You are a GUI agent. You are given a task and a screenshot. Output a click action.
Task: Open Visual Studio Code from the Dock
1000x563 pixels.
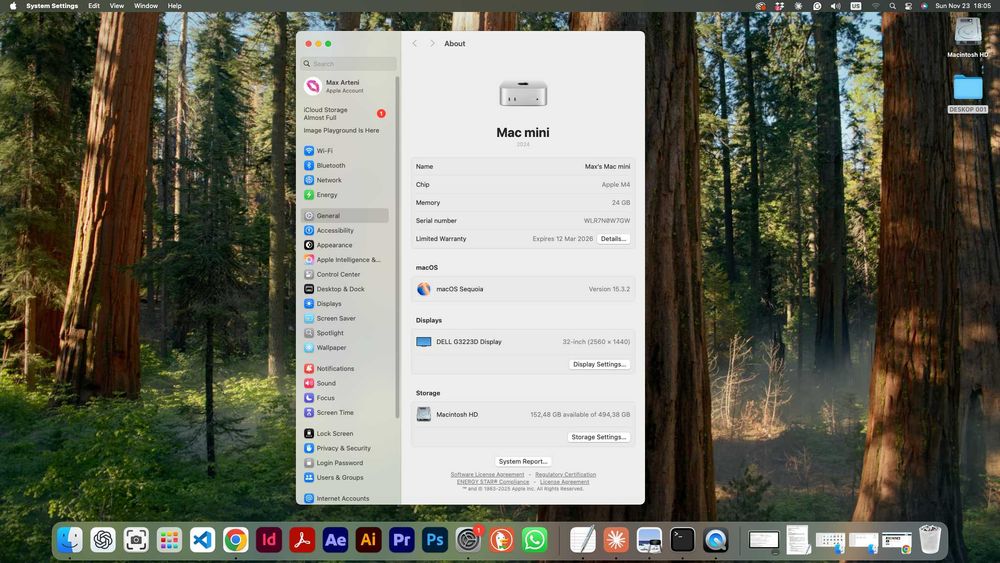[x=202, y=540]
